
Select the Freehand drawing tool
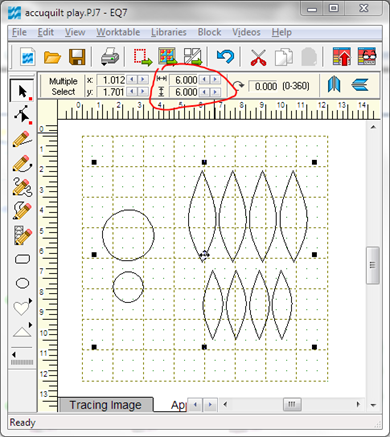[22, 187]
